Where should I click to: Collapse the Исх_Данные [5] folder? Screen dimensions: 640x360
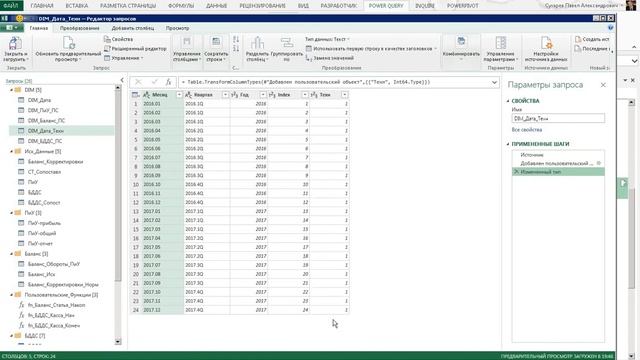pos(11,151)
